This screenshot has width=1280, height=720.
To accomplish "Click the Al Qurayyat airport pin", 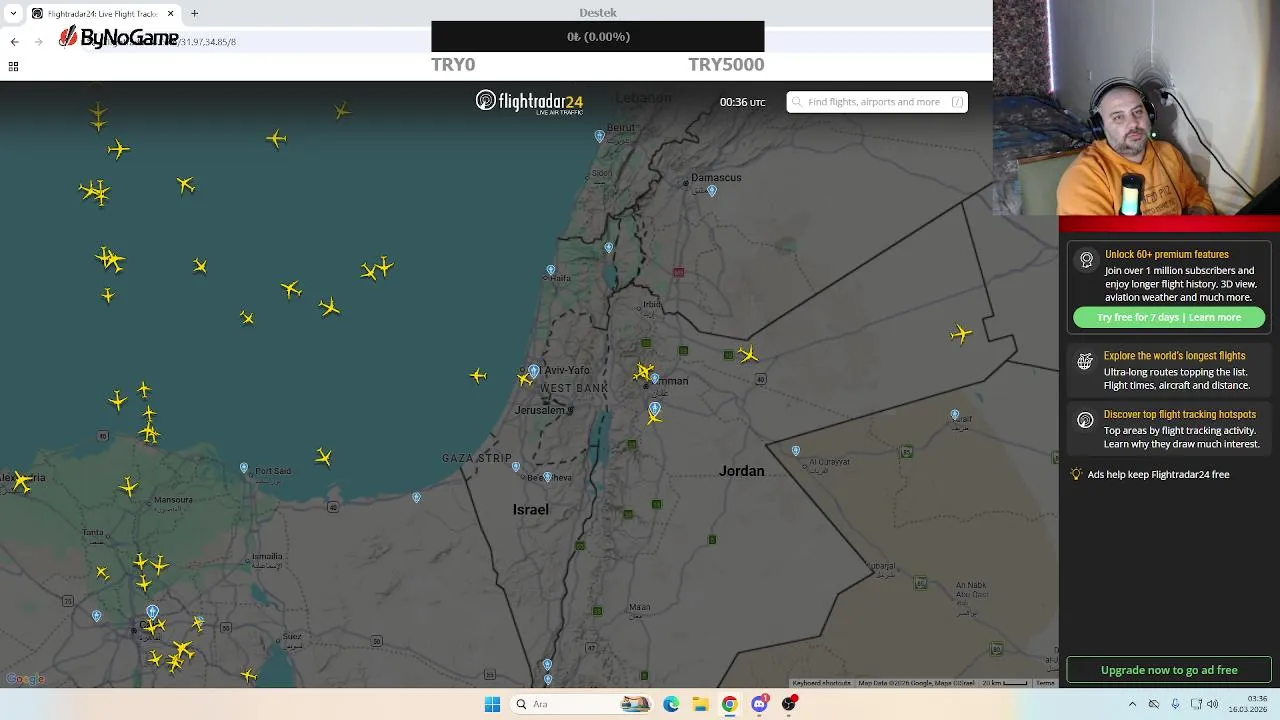I will point(796,451).
